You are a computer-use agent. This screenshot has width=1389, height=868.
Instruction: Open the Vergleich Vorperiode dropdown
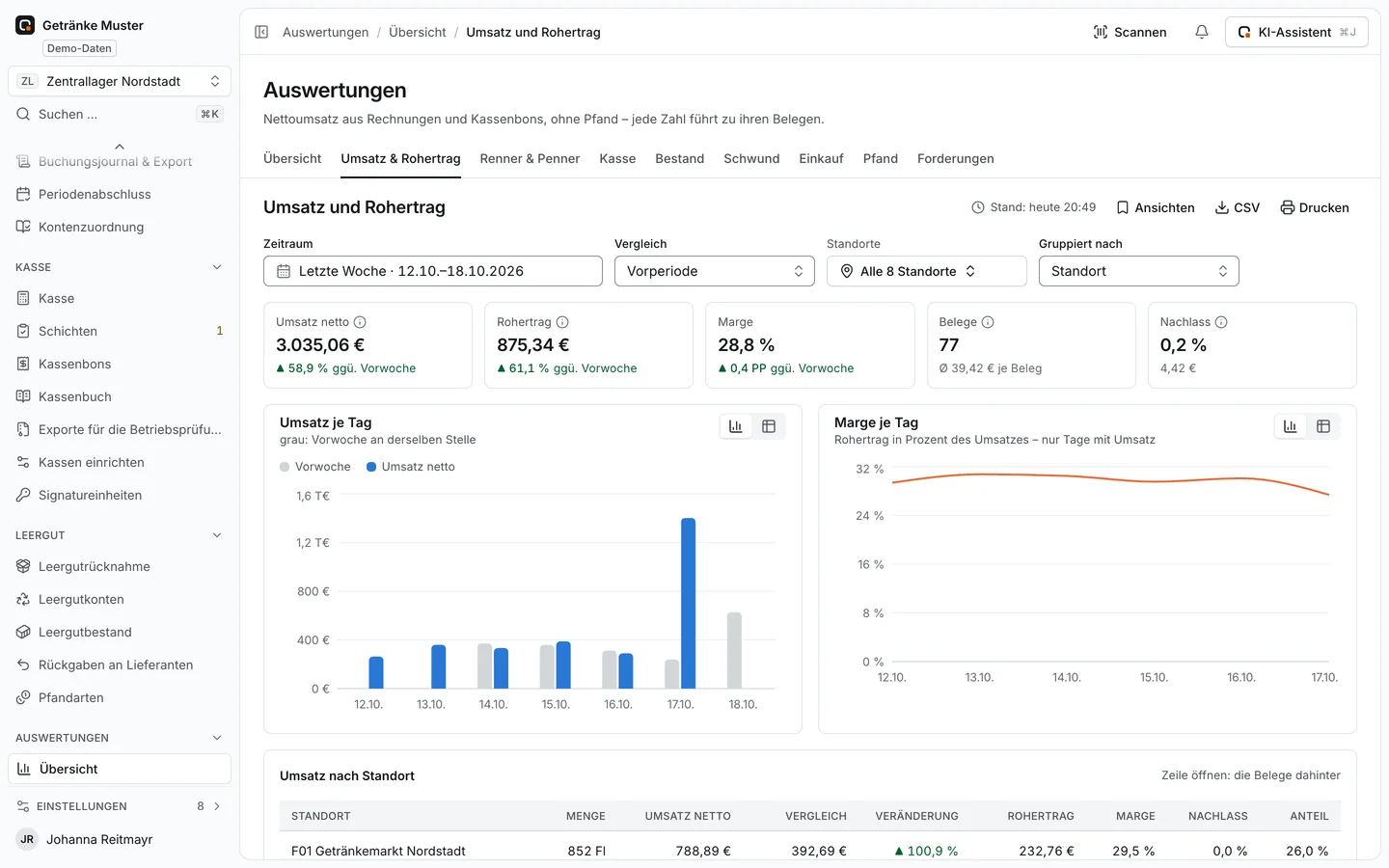point(715,271)
